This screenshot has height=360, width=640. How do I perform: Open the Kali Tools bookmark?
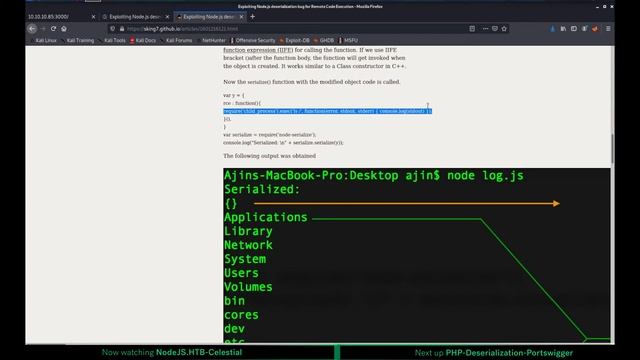(x=113, y=40)
